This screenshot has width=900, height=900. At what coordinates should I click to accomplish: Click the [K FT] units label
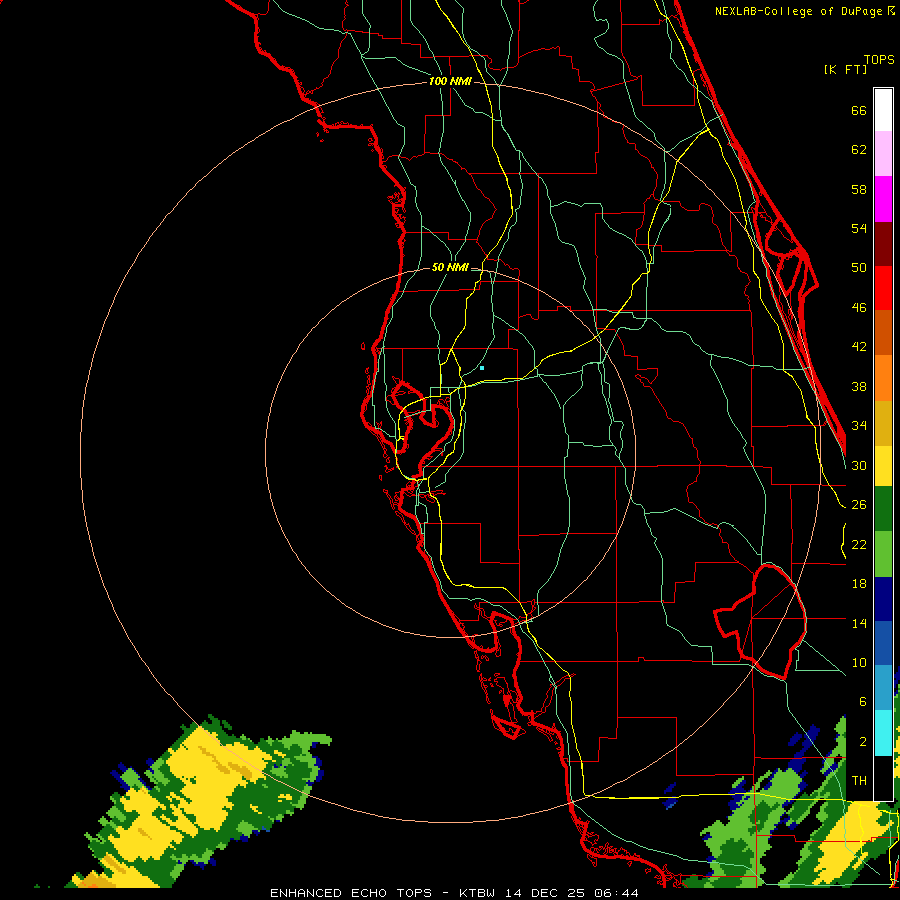pyautogui.click(x=845, y=69)
